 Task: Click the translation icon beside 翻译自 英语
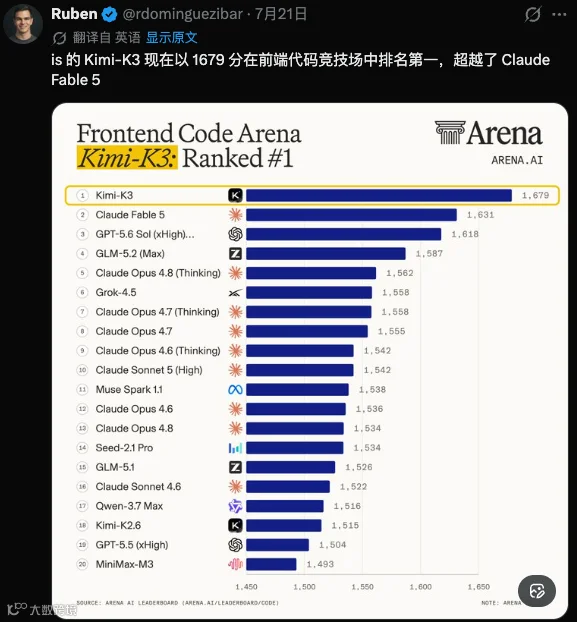click(59, 38)
